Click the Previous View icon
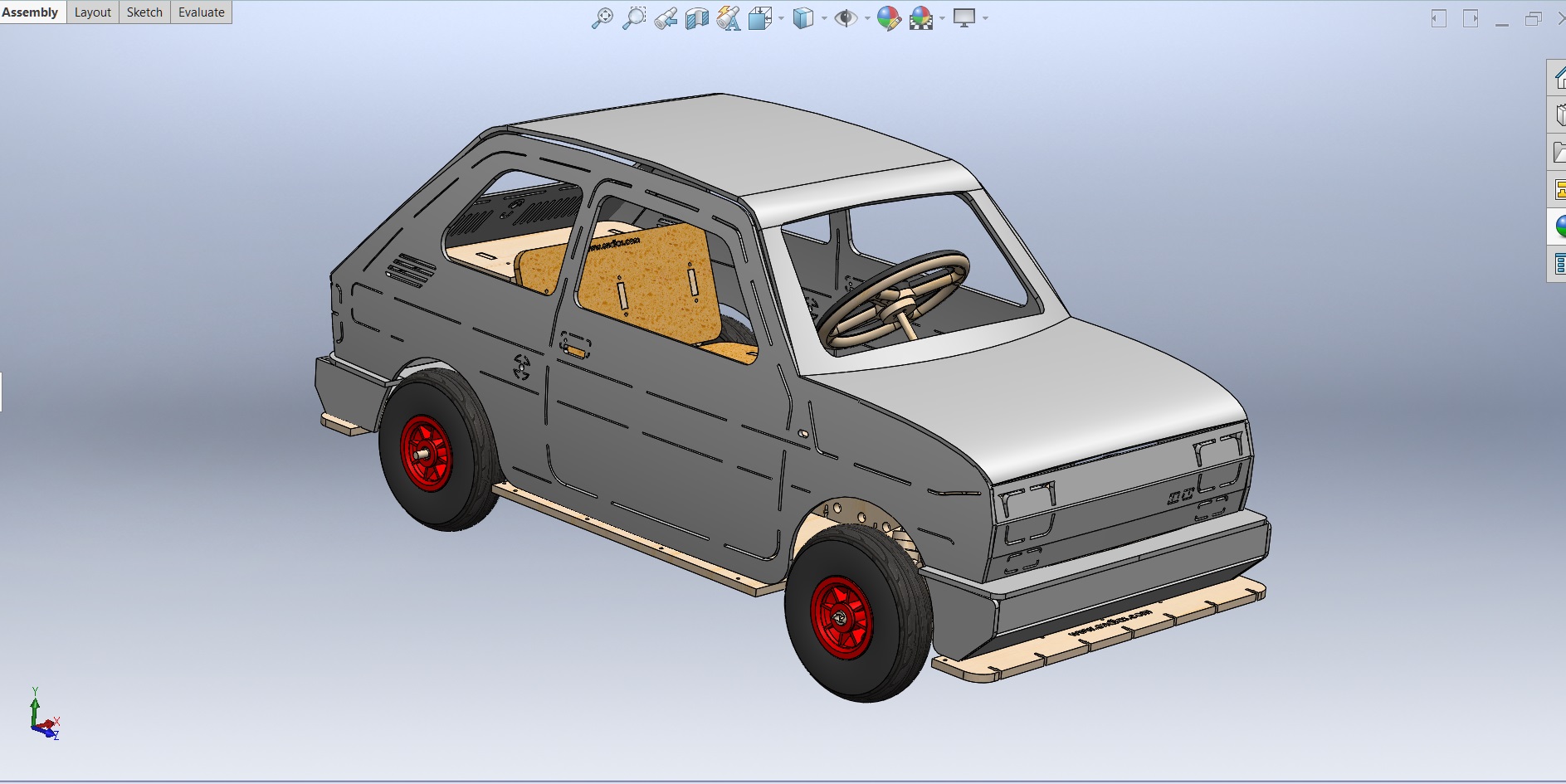1566x784 pixels. [666, 18]
